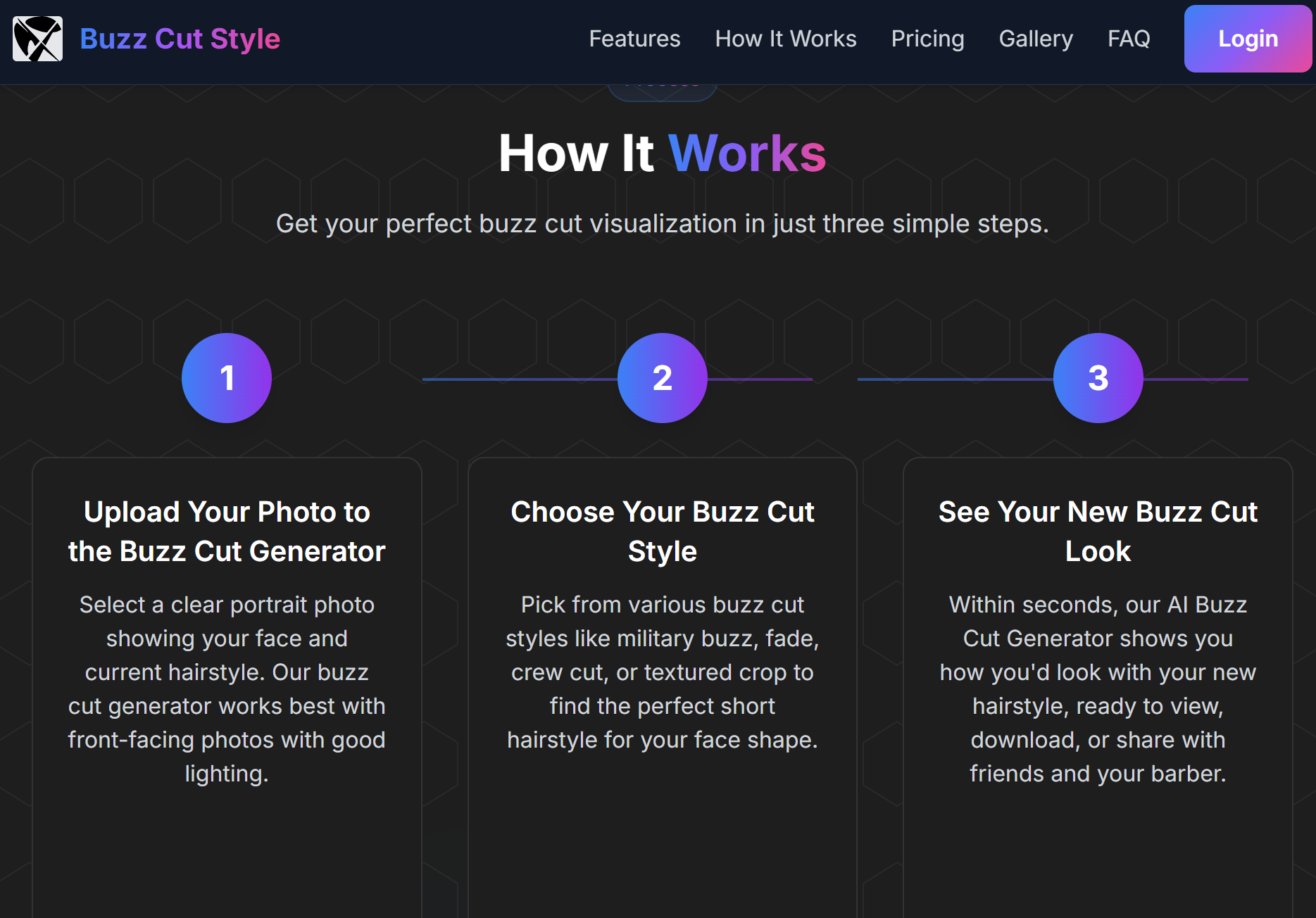Click the 'How It Works' section heading
The width and height of the screenshot is (1316, 918).
[663, 153]
